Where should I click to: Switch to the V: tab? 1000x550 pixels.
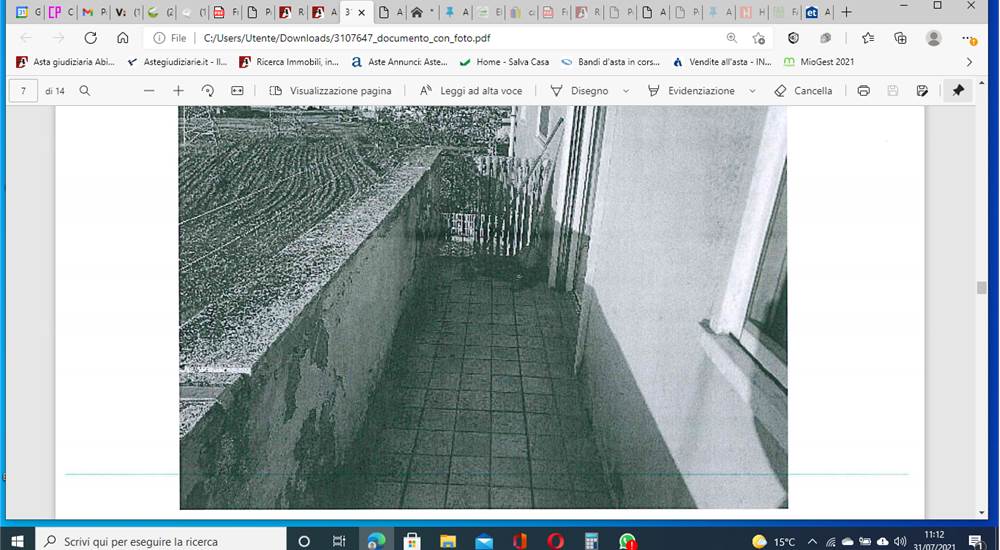pyautogui.click(x=127, y=12)
